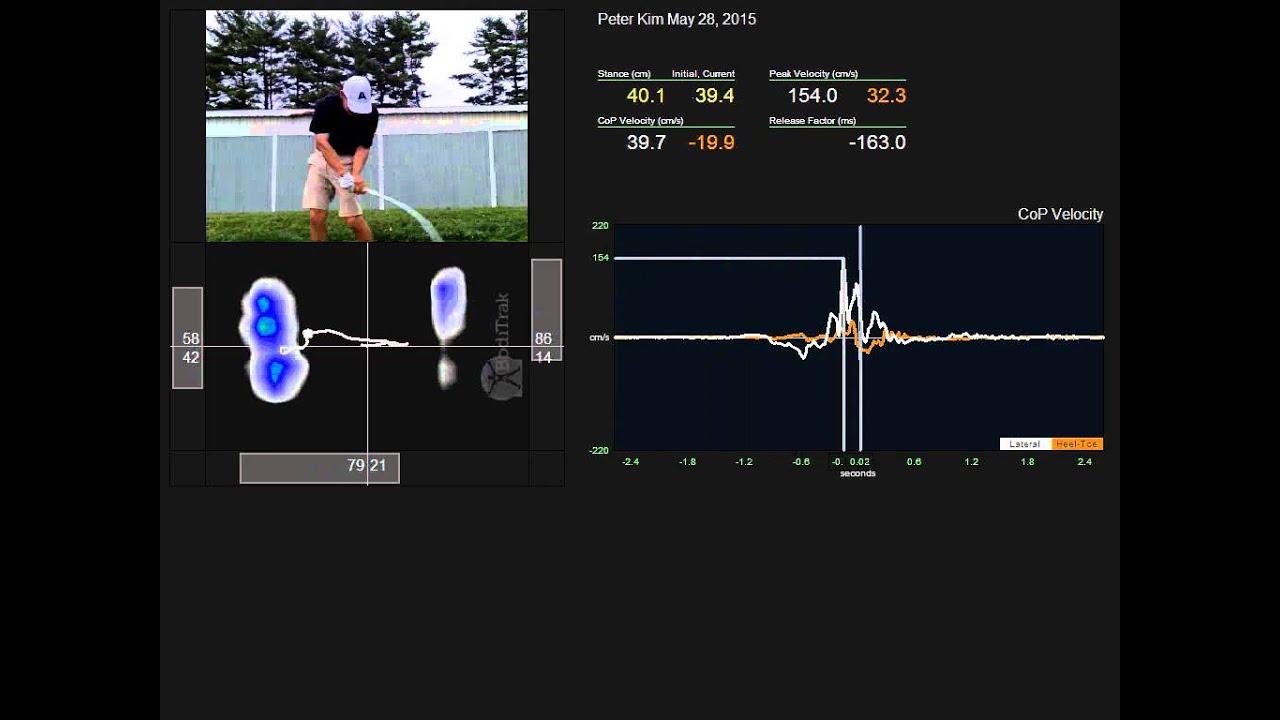The width and height of the screenshot is (1280, 720).
Task: Click the 'Release Factor (ms)' label
Action: point(810,121)
